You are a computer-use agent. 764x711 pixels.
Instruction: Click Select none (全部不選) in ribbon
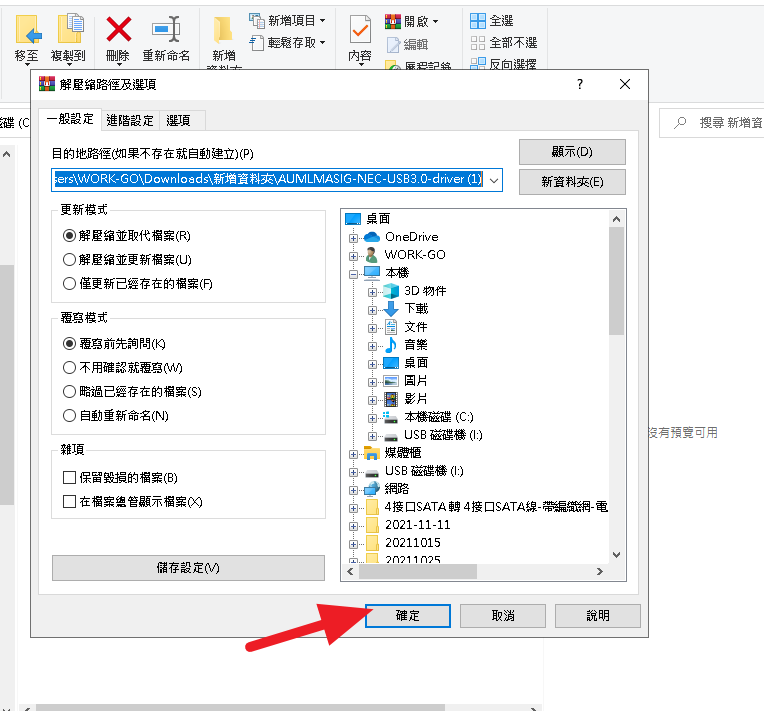[x=504, y=43]
